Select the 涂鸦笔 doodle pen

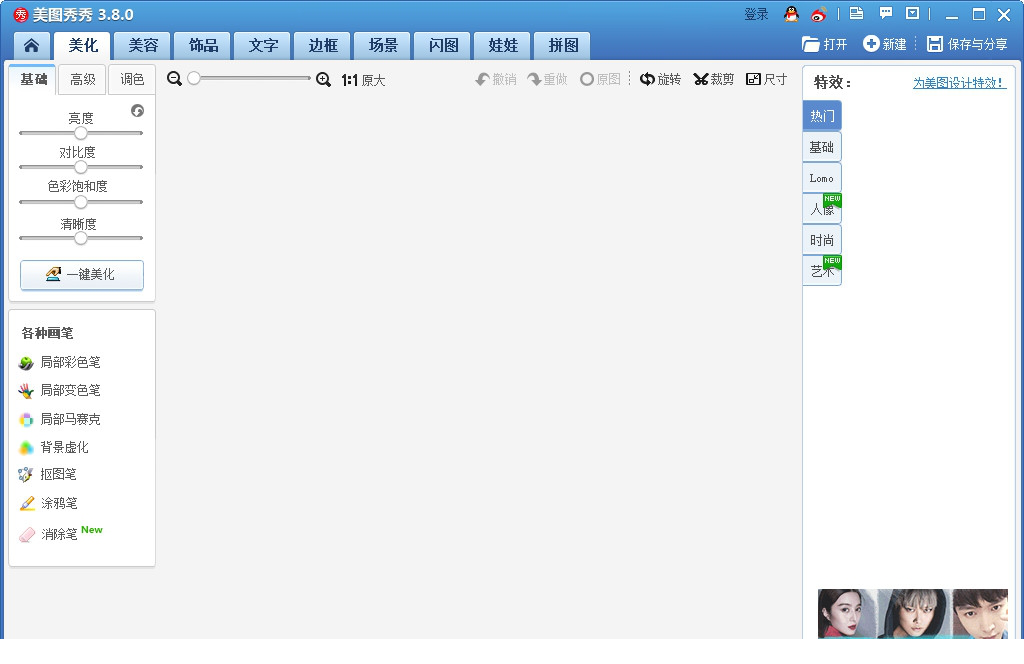48,503
